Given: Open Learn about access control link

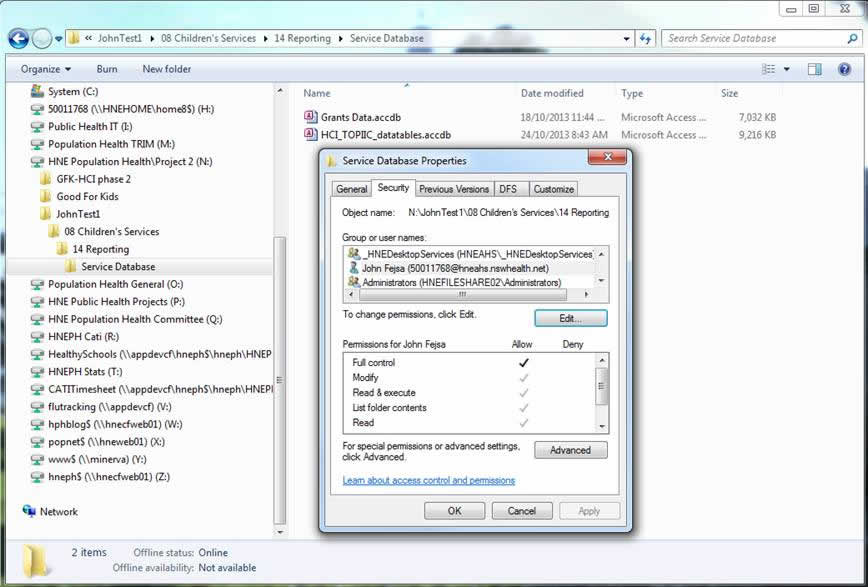Looking at the screenshot, I should click(428, 480).
